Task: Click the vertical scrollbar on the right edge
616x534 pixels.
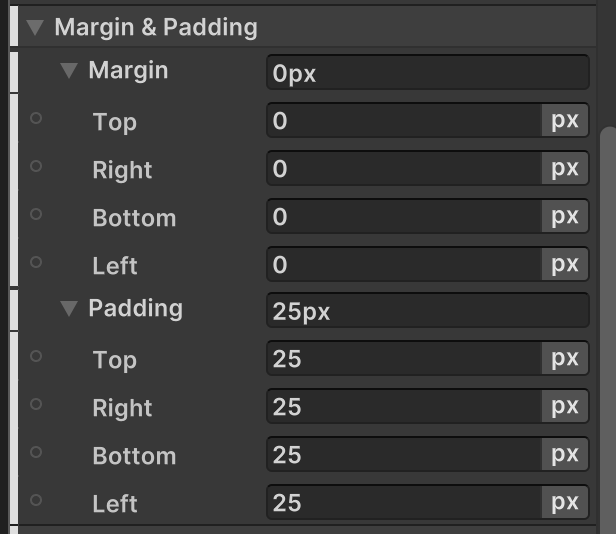Action: (607, 300)
